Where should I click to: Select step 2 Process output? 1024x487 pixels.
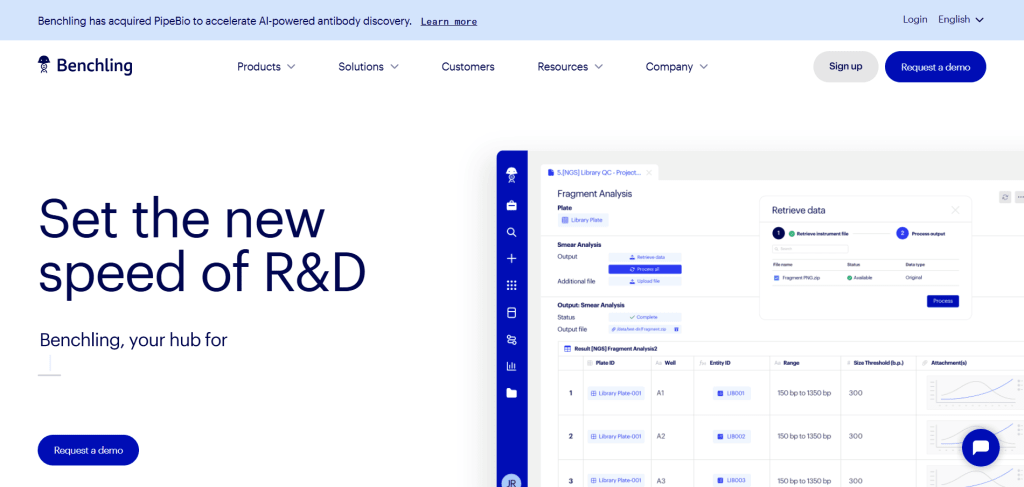[920, 233]
